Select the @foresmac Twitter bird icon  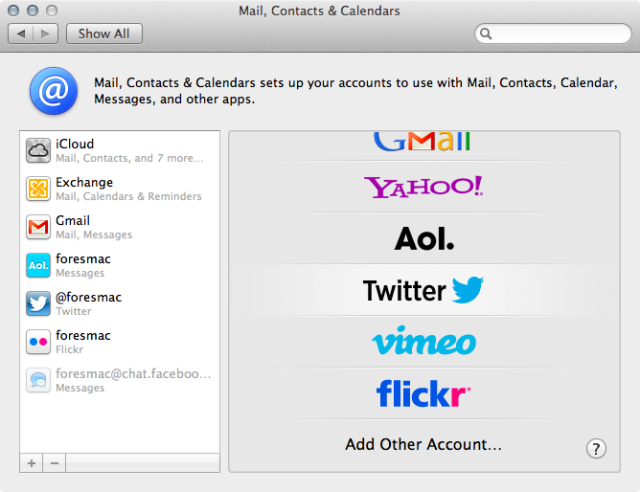38,304
